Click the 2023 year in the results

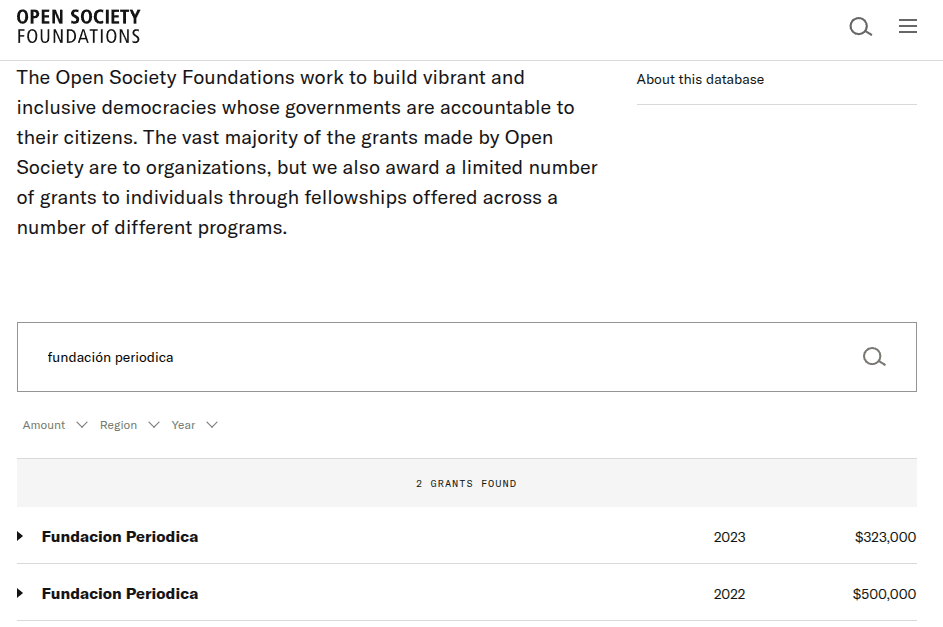click(729, 537)
